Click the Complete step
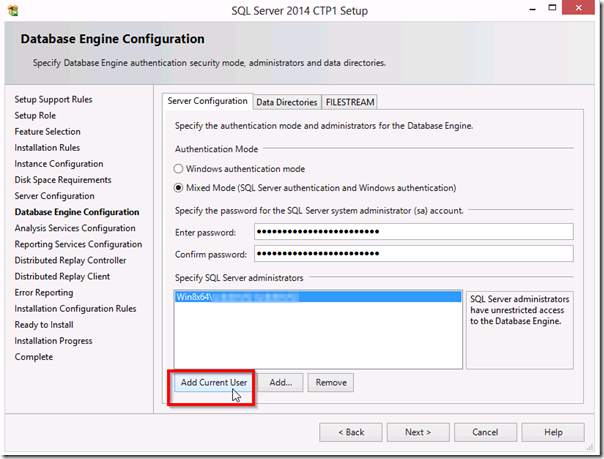Screen dimensions: 604x459 (x=34, y=357)
